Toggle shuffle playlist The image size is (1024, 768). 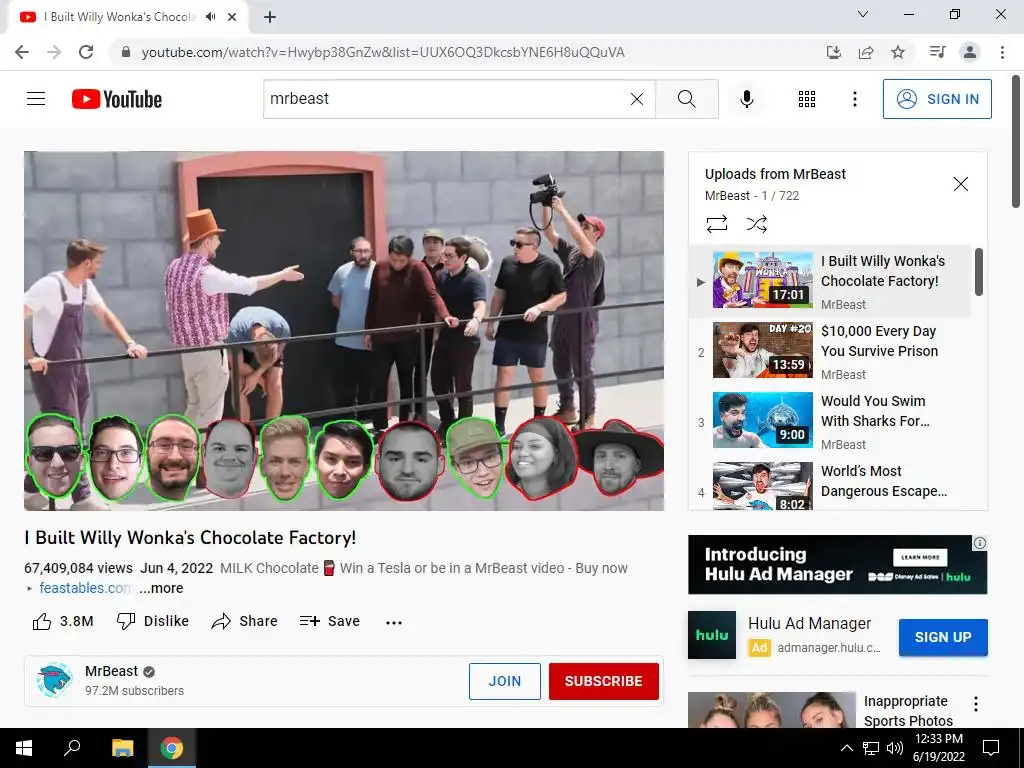click(756, 224)
